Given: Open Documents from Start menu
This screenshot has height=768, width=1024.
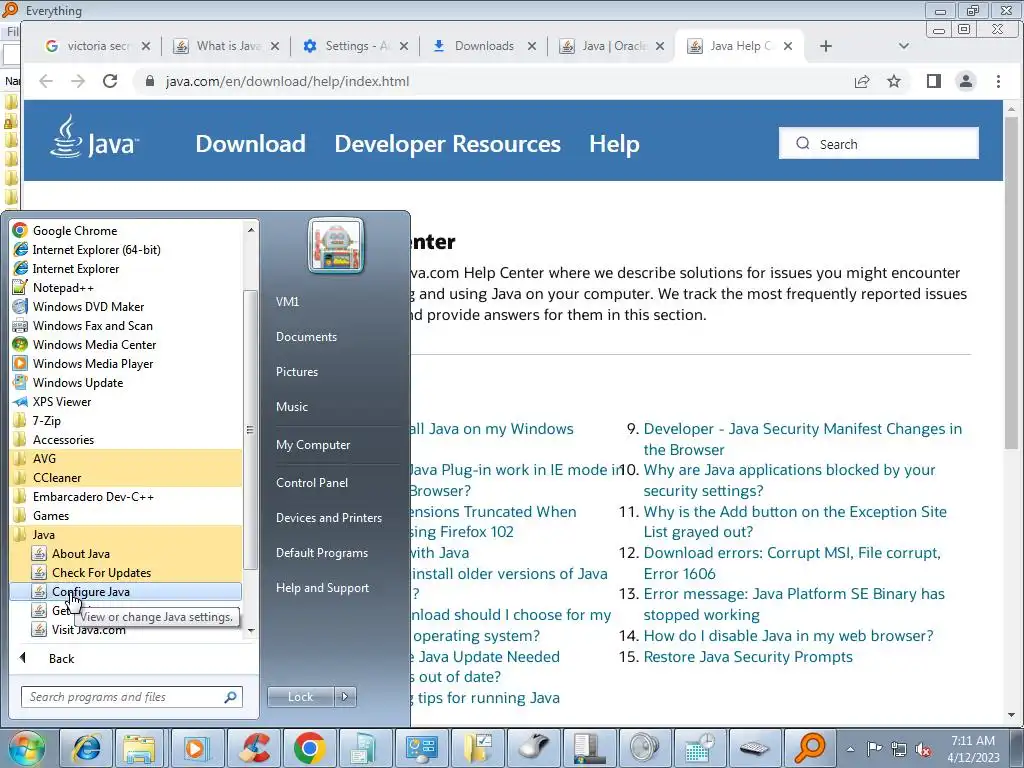Looking at the screenshot, I should point(306,337).
